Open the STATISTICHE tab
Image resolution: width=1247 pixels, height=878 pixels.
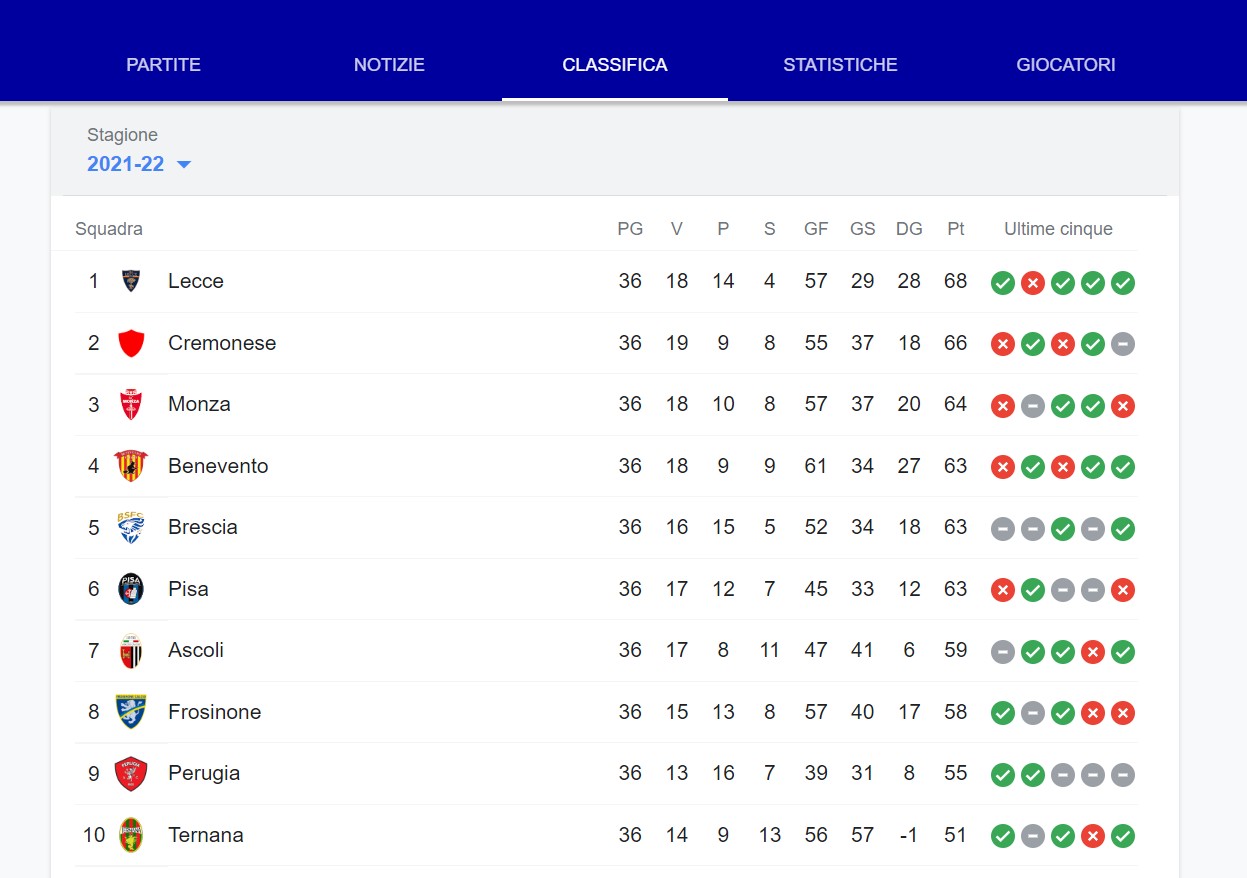point(840,65)
